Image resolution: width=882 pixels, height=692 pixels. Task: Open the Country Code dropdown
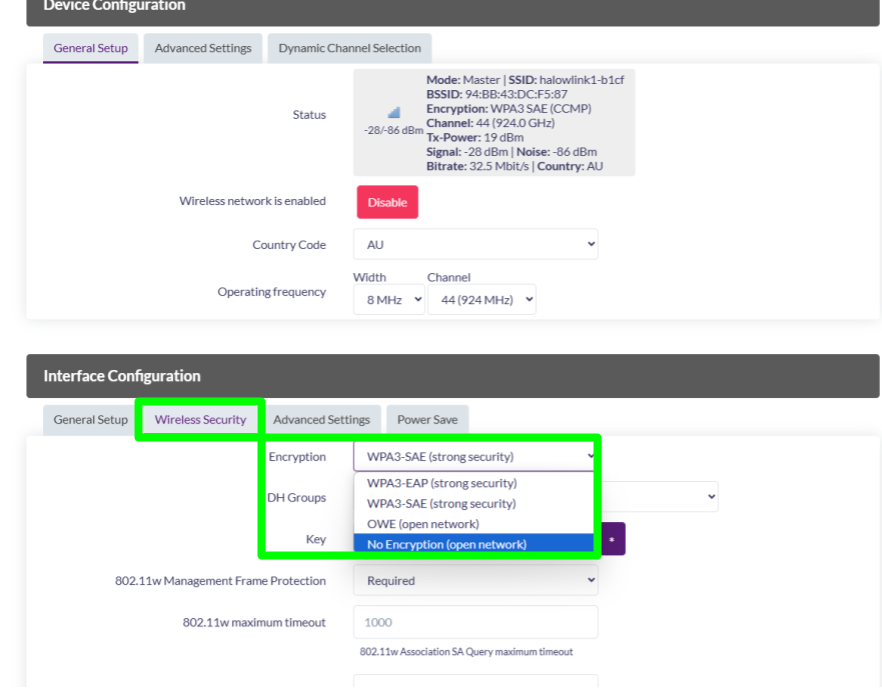[x=475, y=245]
